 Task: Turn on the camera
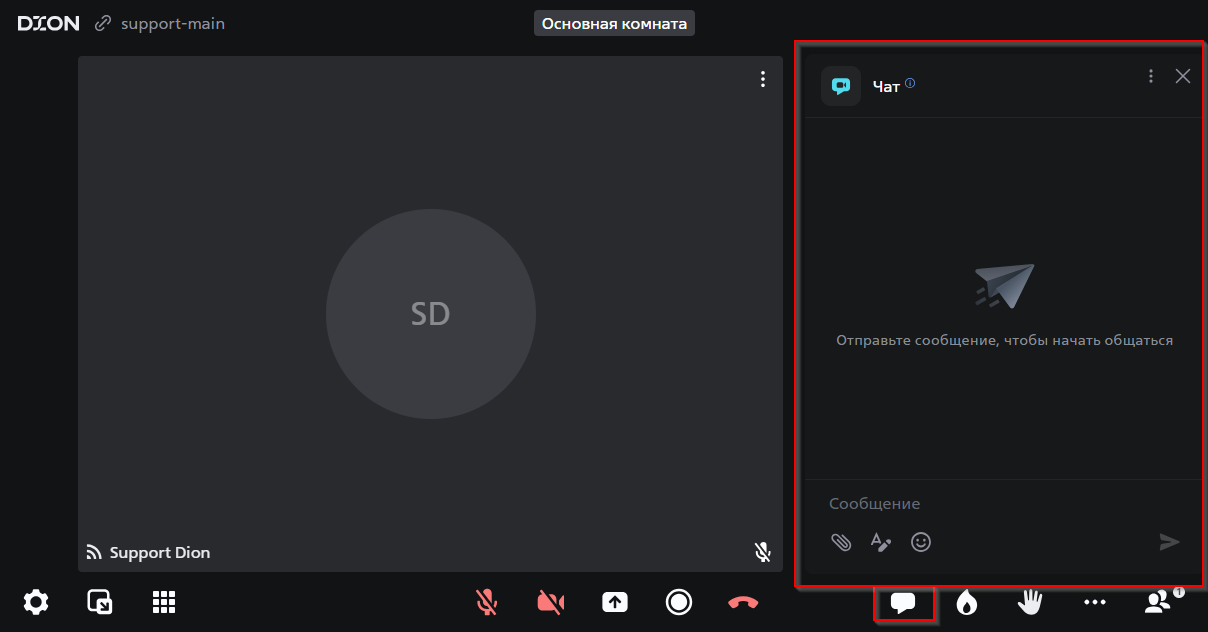click(x=550, y=602)
